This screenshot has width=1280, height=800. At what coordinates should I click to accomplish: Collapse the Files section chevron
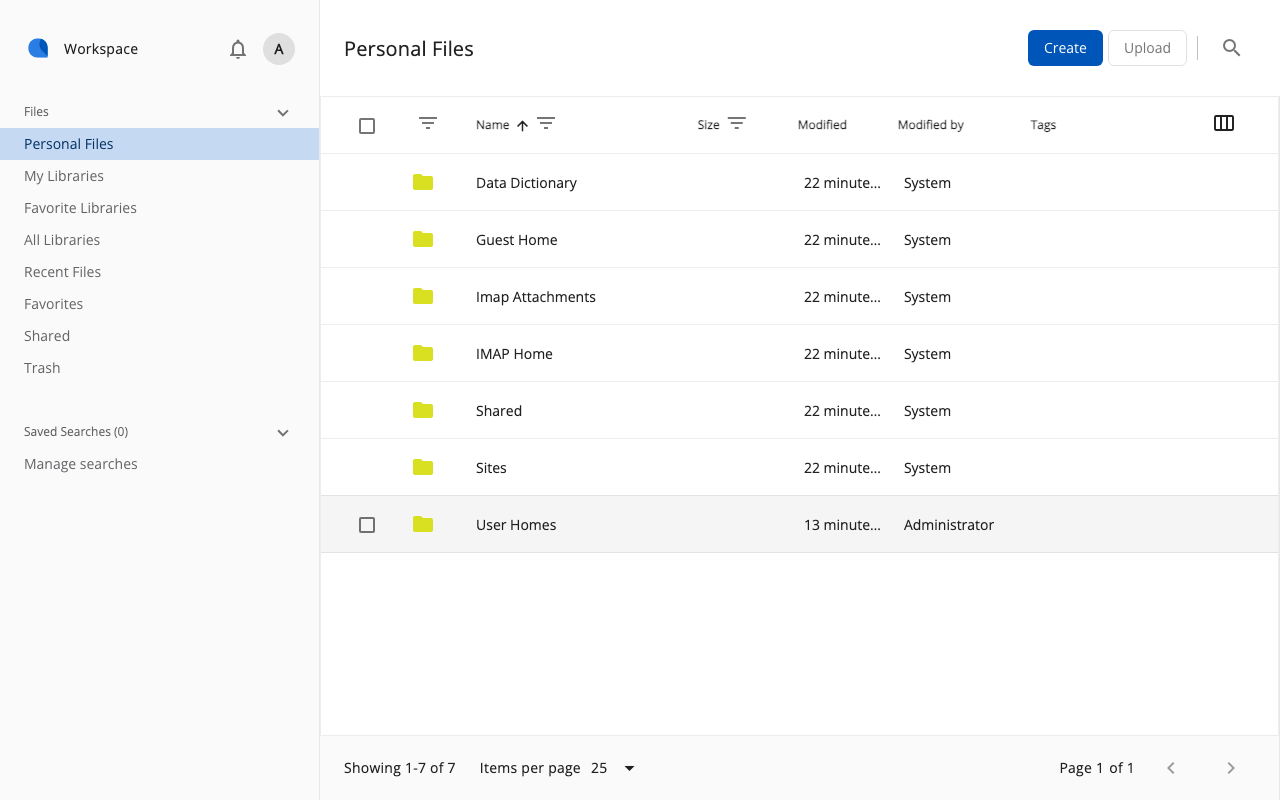[283, 113]
